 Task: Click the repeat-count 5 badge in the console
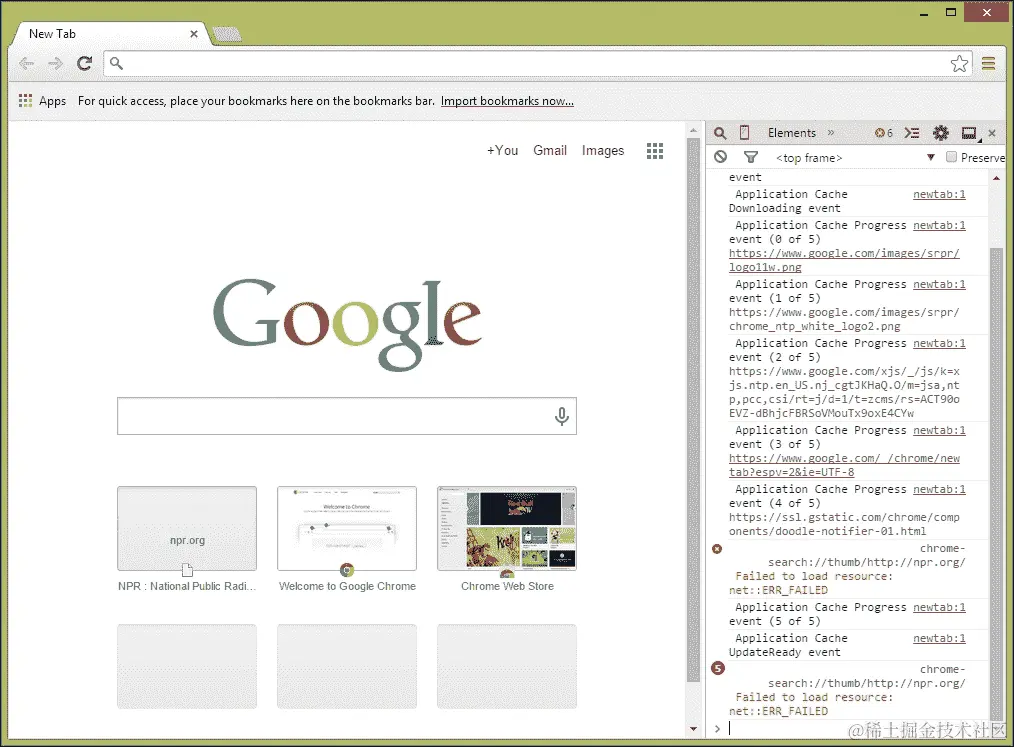pyautogui.click(x=718, y=669)
